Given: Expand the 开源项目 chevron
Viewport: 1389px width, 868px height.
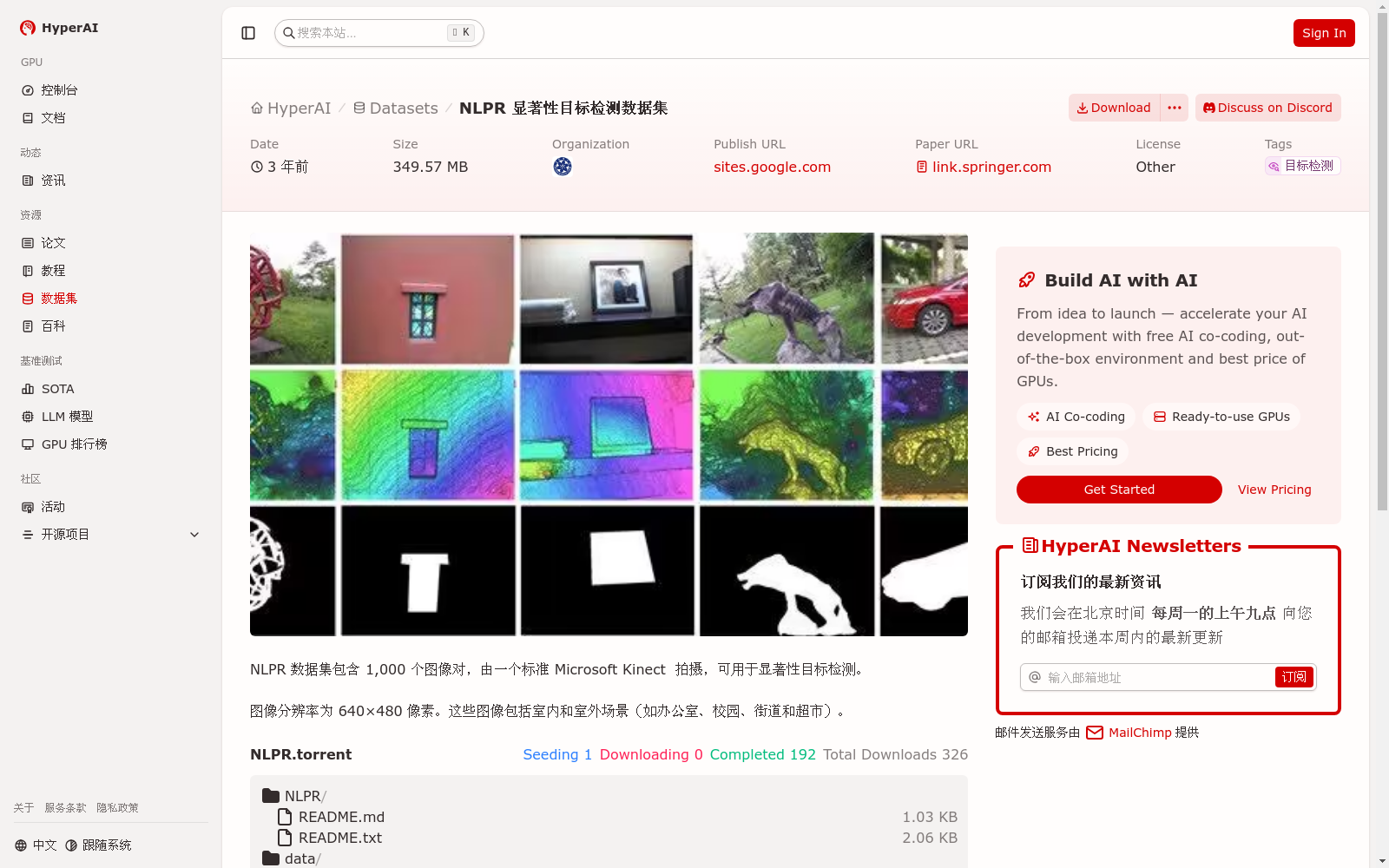Looking at the screenshot, I should tap(194, 535).
